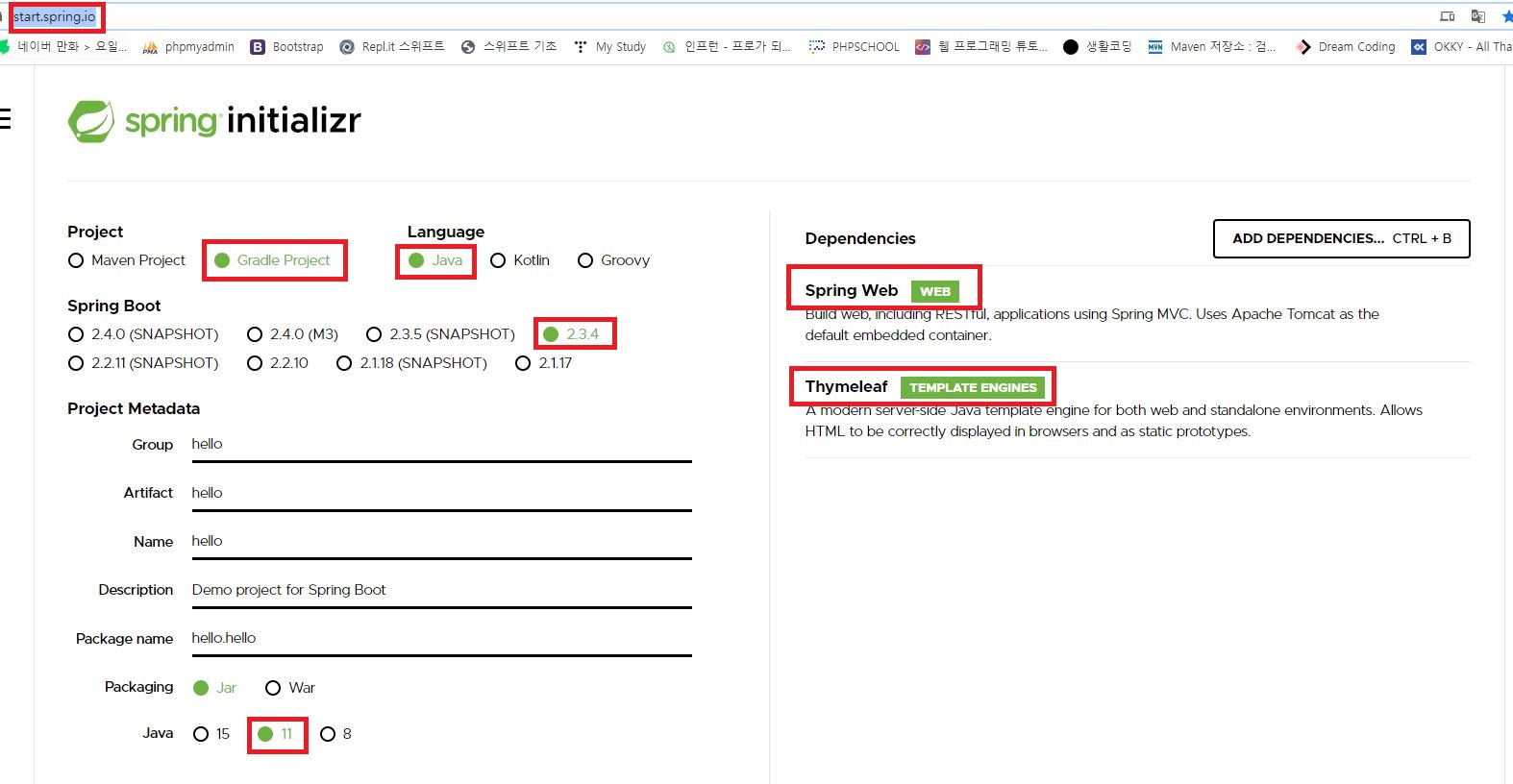Choose Groovy as the language

613,260
